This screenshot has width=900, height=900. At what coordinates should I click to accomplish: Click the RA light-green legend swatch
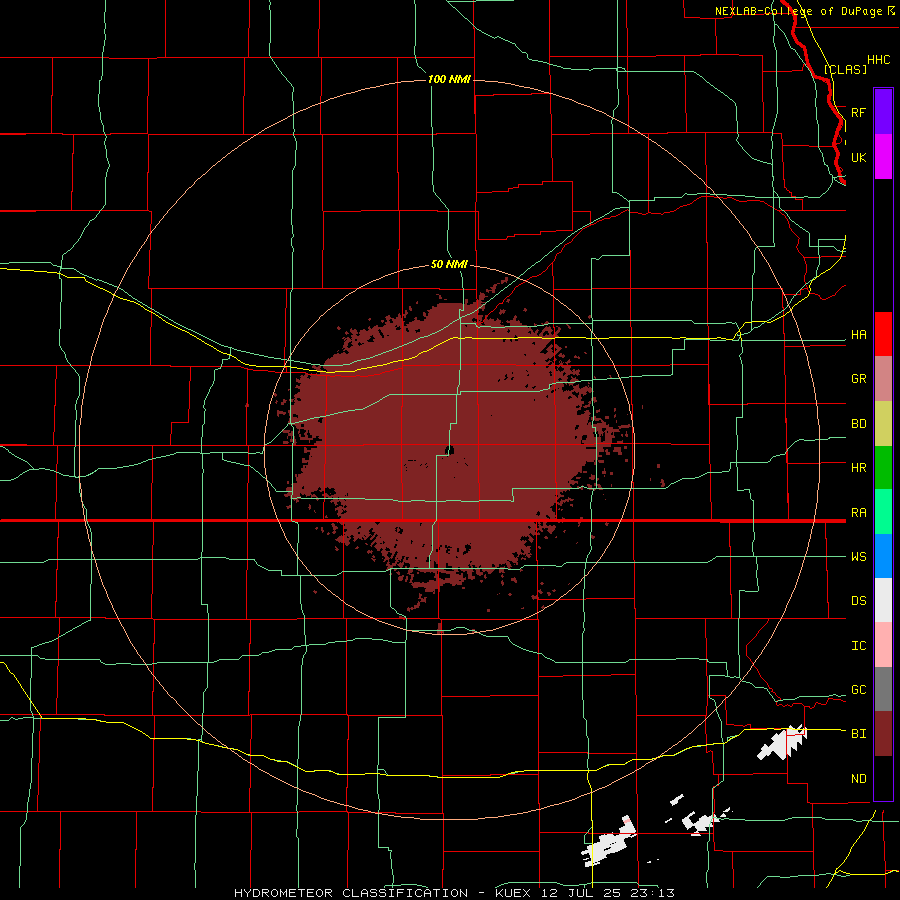(x=883, y=512)
